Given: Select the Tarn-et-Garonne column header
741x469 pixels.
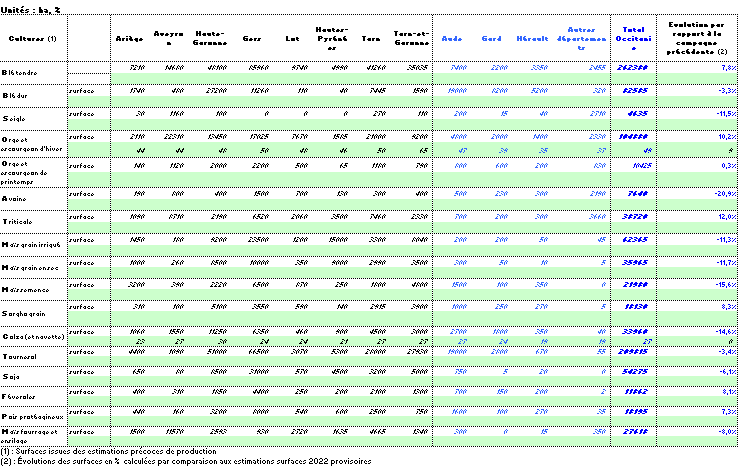Looking at the screenshot, I should coord(411,38).
